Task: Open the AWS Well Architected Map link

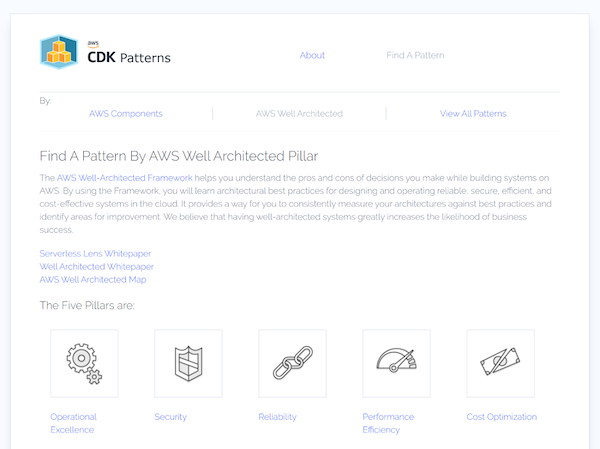Action: (93, 280)
